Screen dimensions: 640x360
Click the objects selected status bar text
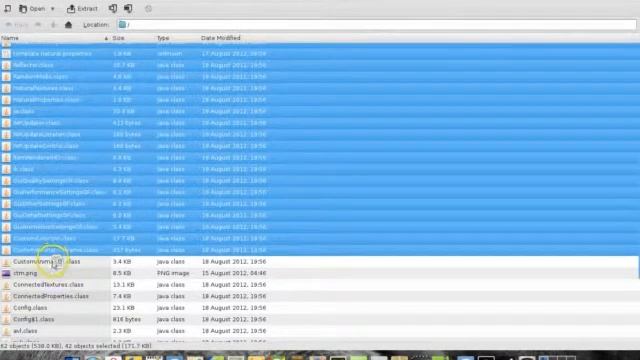[x=76, y=346]
